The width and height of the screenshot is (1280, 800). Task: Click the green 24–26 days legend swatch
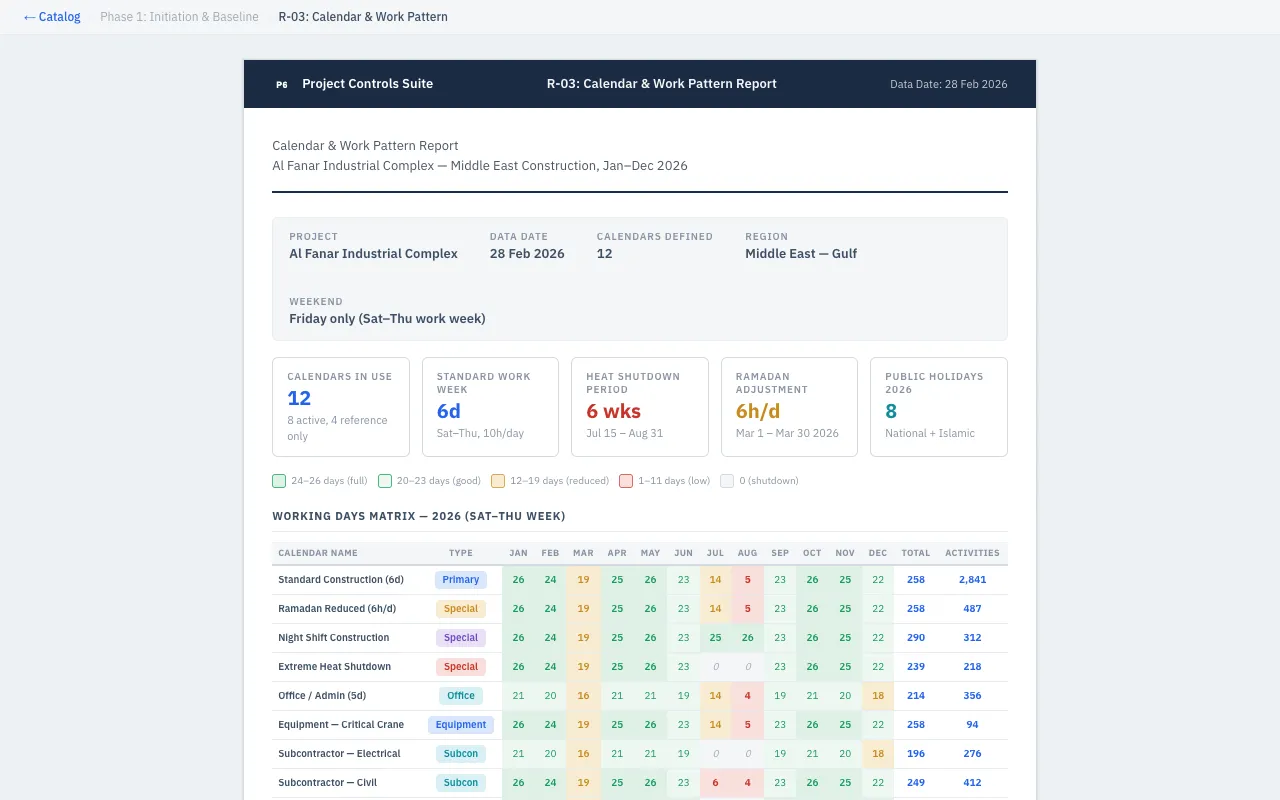(279, 481)
